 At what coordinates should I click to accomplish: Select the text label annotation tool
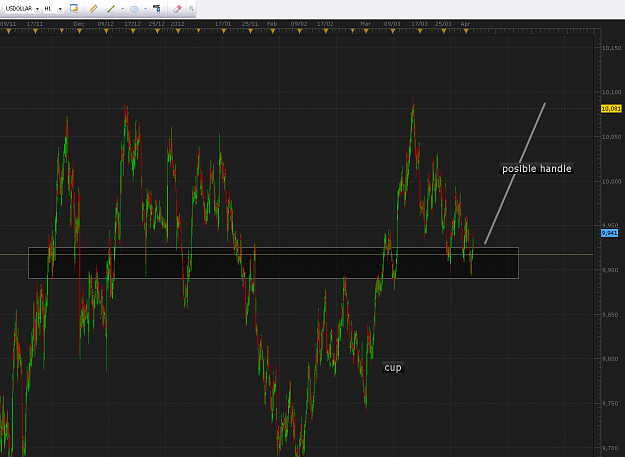point(157,8)
